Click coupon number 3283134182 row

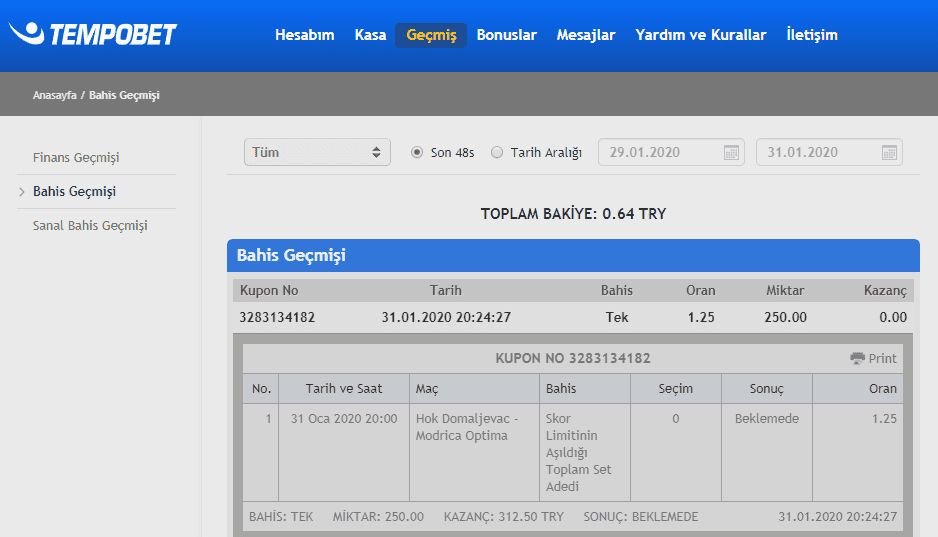click(x=573, y=318)
